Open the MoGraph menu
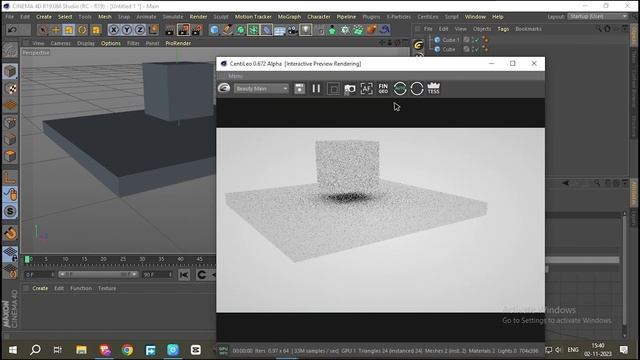640x360 pixels. click(x=289, y=17)
